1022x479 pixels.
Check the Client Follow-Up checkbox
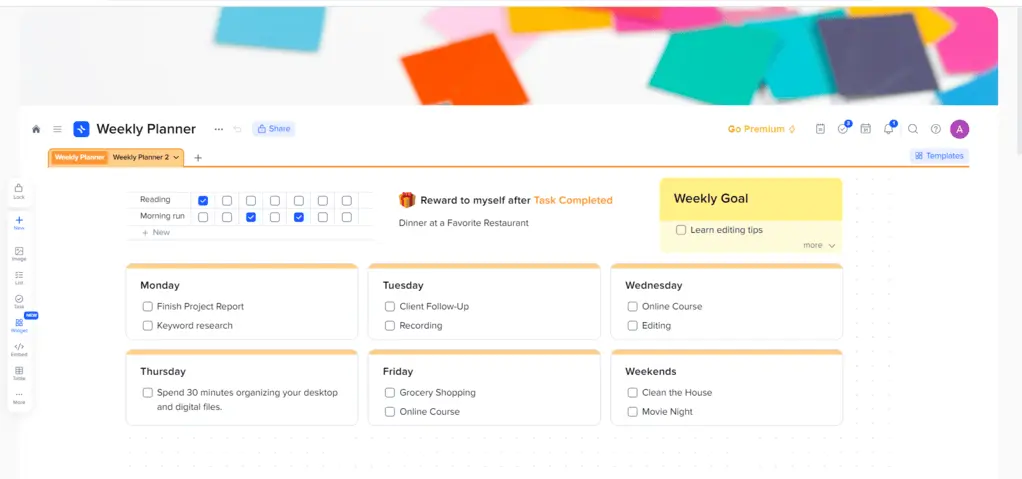[x=390, y=306]
